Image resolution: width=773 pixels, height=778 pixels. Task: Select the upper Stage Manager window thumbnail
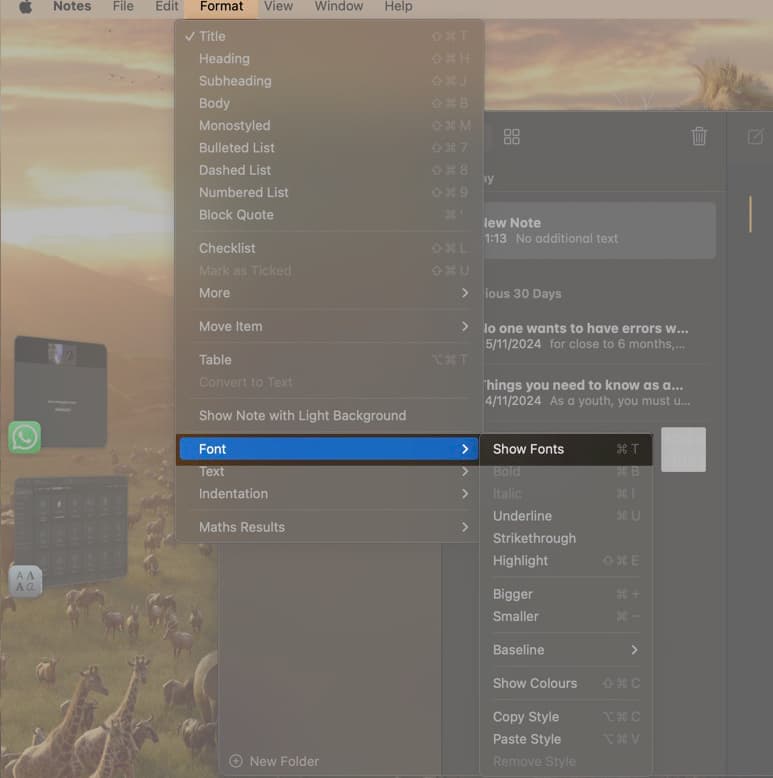(x=61, y=390)
